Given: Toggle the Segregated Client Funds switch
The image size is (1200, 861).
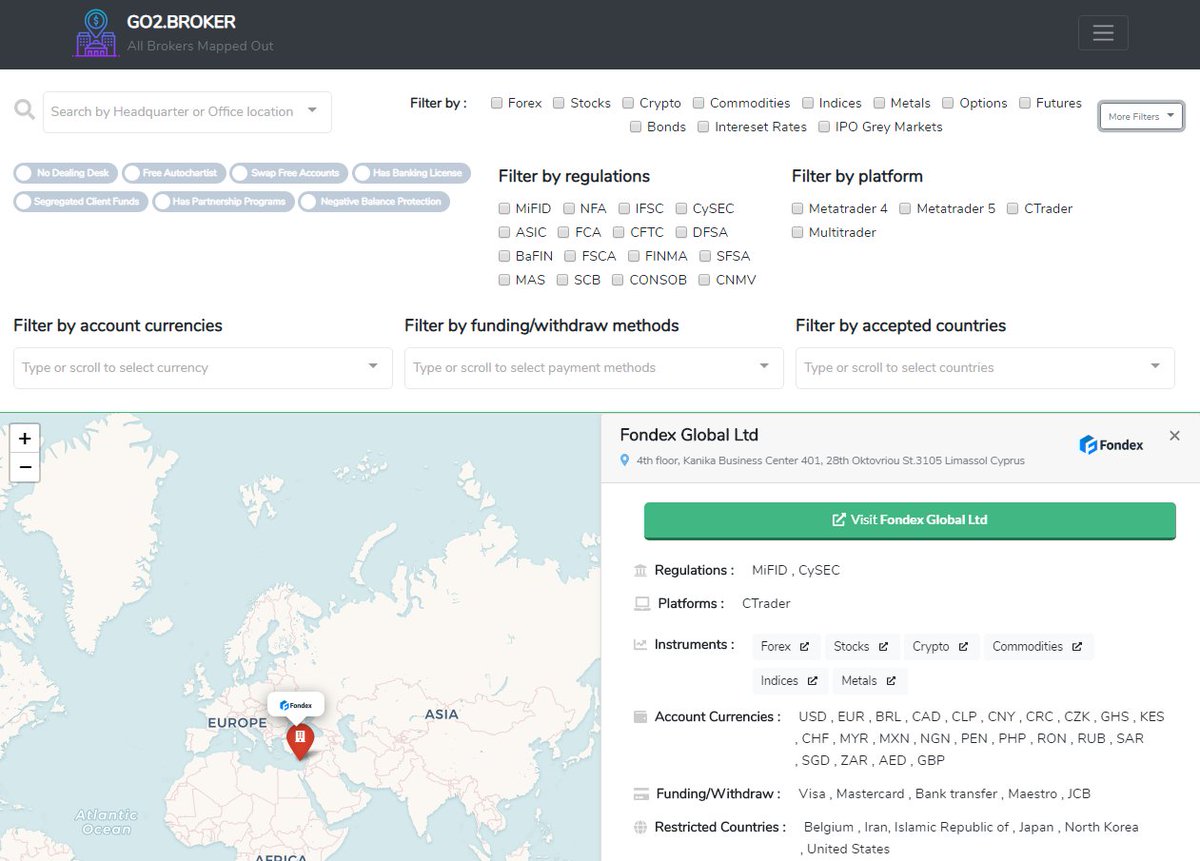Looking at the screenshot, I should coord(81,202).
